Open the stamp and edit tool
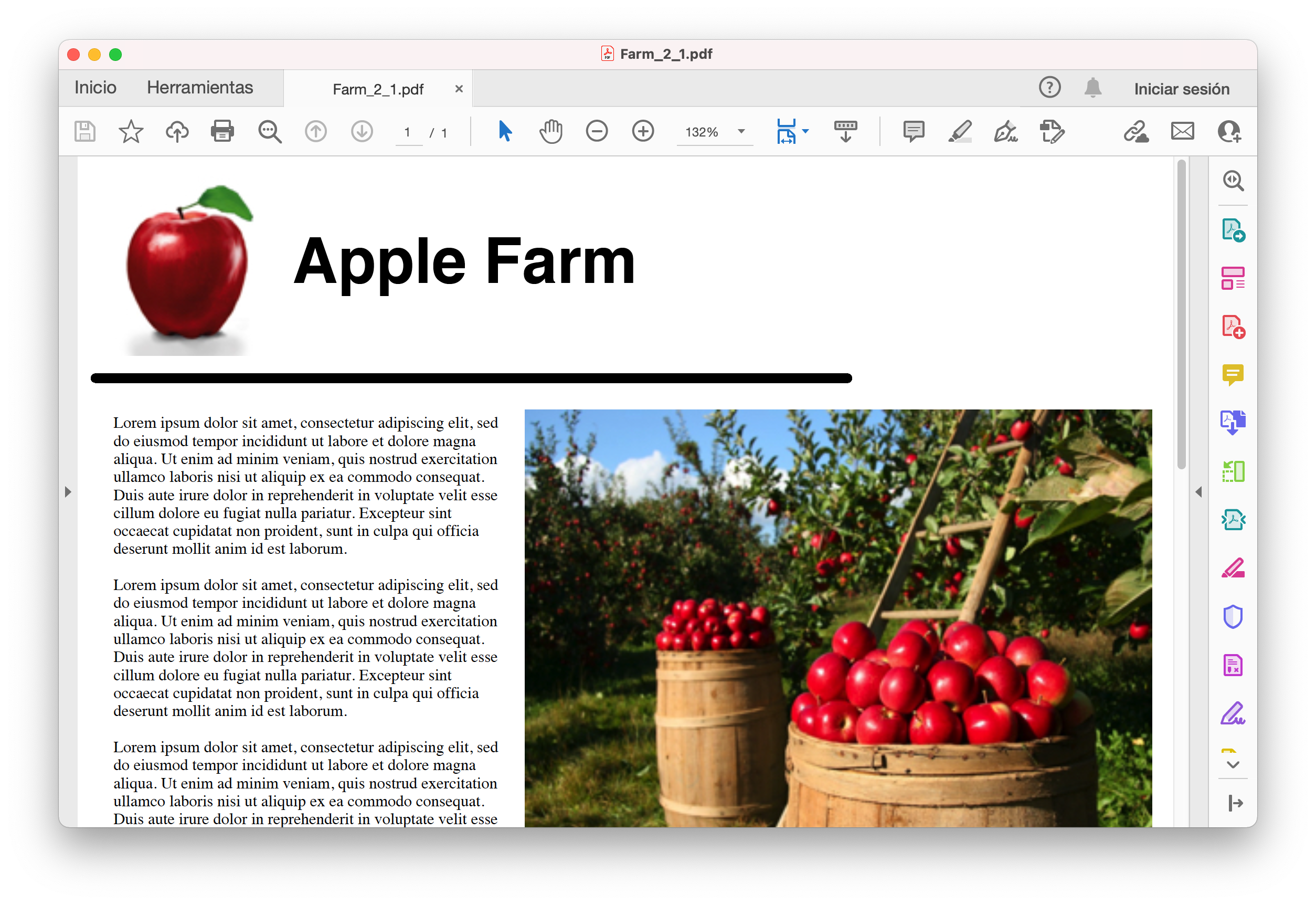This screenshot has width=1316, height=905. click(x=1052, y=132)
